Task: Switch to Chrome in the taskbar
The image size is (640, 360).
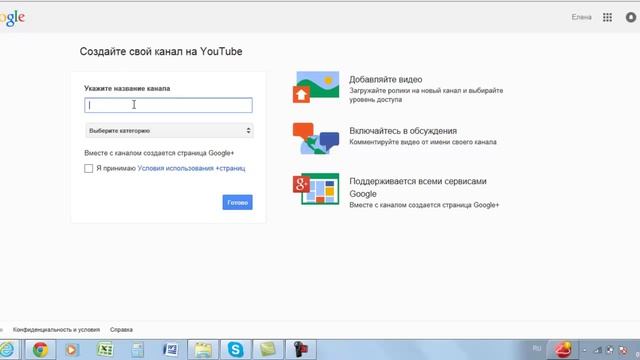Action: 40,350
